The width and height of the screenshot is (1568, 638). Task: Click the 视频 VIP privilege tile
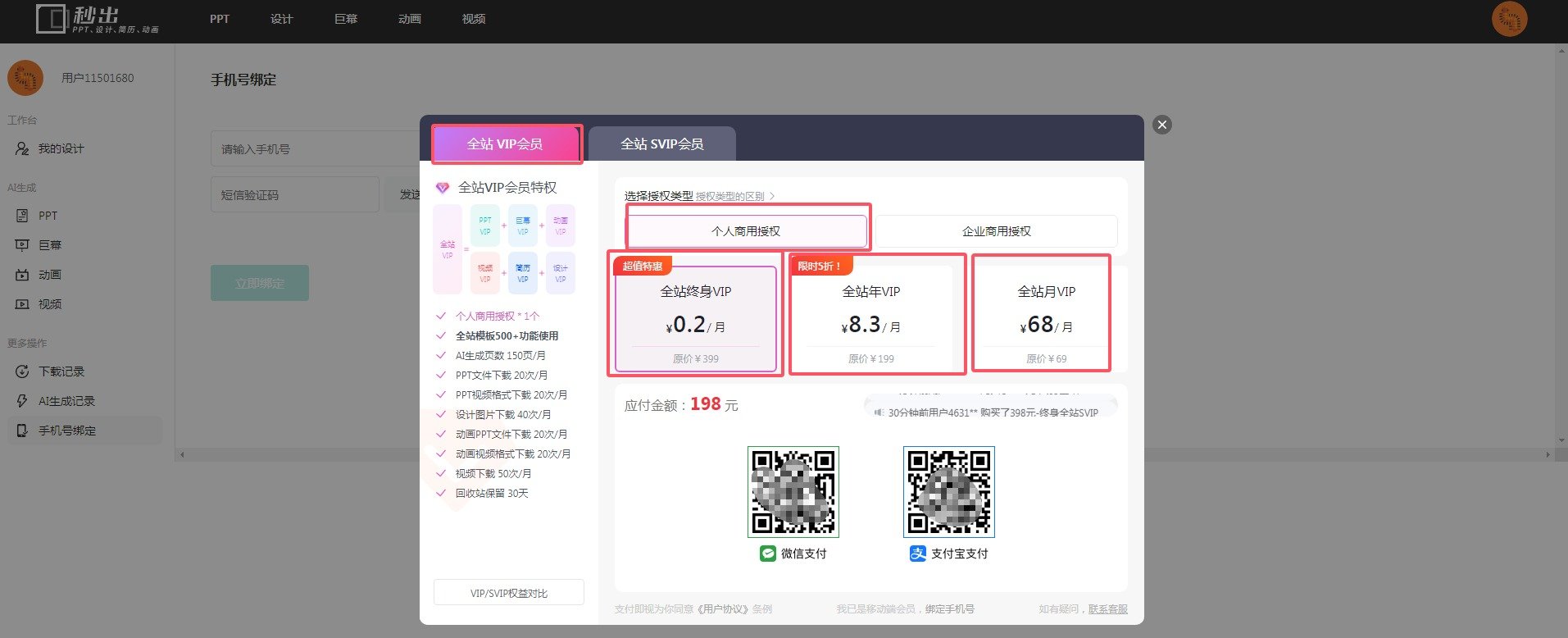pos(485,273)
